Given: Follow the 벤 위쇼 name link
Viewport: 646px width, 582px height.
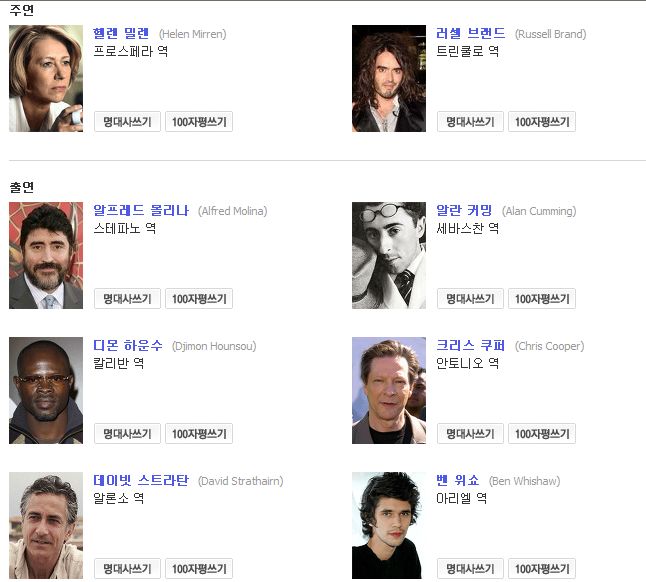Looking at the screenshot, I should (x=457, y=481).
